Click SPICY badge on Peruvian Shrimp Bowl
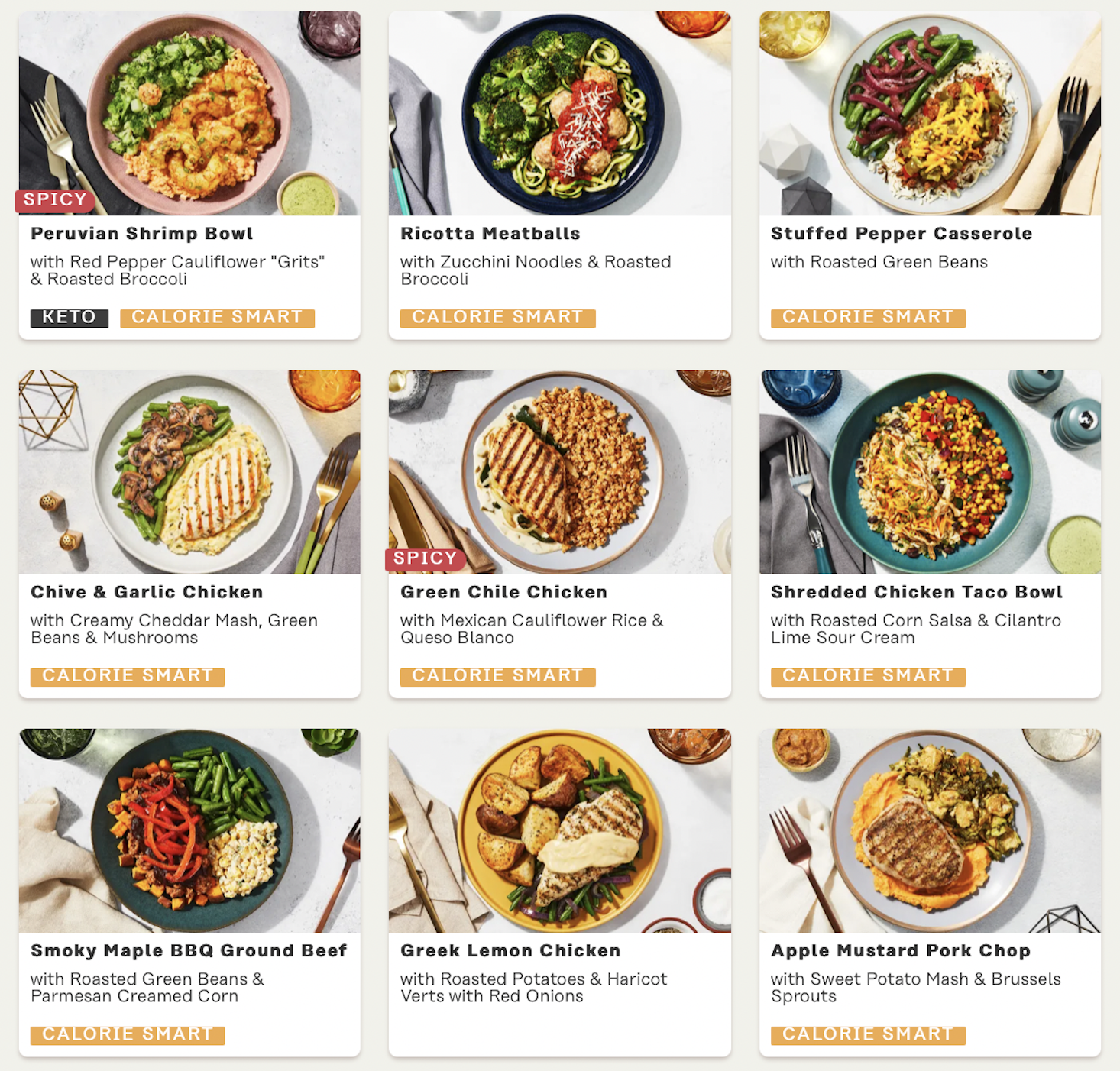 [x=55, y=200]
